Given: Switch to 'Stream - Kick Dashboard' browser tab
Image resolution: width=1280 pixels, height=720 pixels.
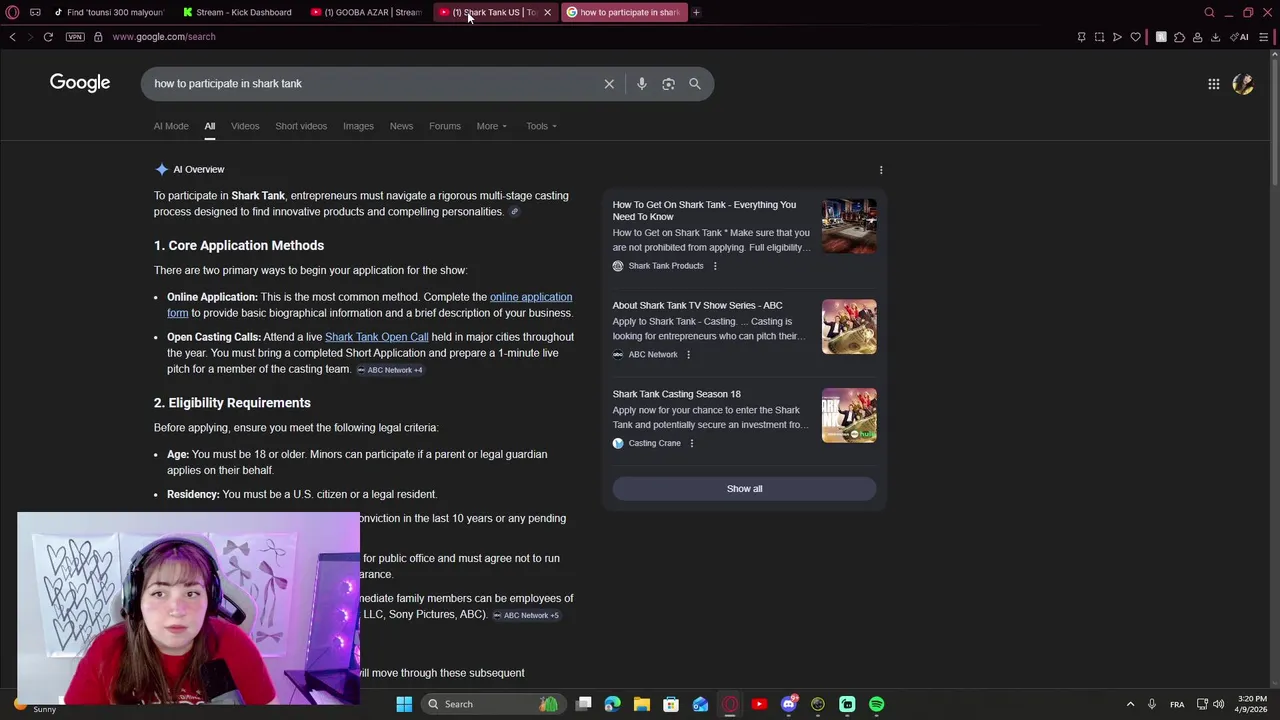Looking at the screenshot, I should pos(240,12).
